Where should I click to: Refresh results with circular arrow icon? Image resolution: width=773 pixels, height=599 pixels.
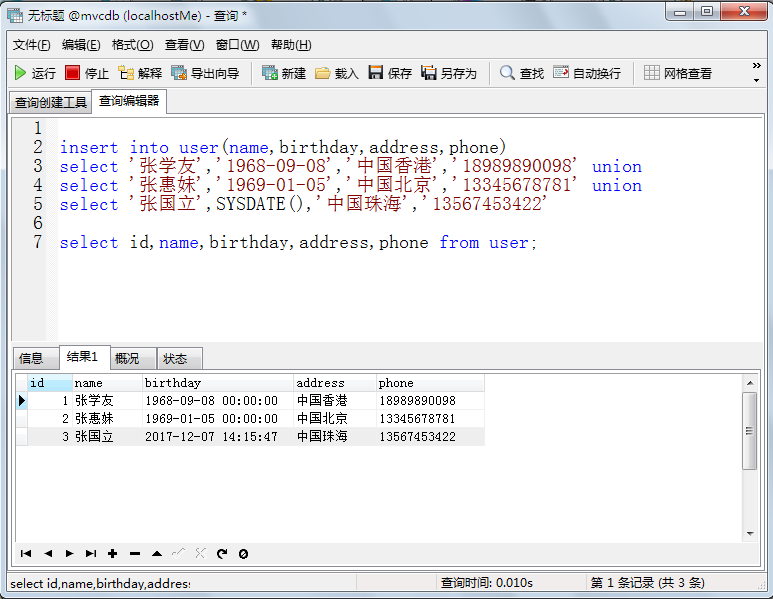222,554
